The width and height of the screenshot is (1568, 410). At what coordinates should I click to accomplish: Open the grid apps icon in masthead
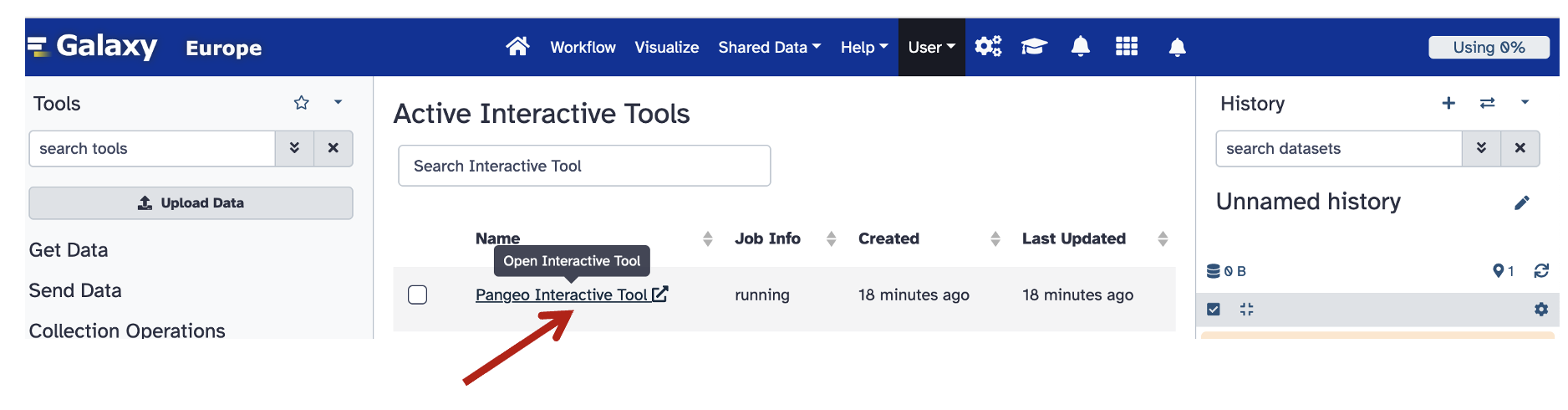[1127, 47]
